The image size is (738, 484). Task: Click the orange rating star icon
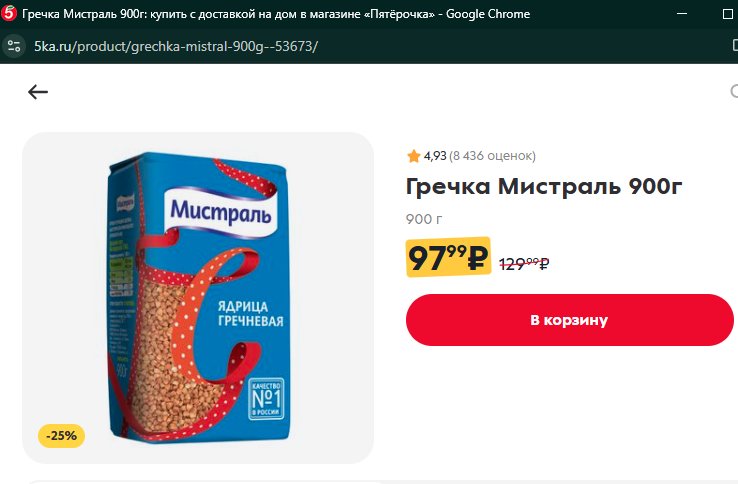[x=413, y=156]
